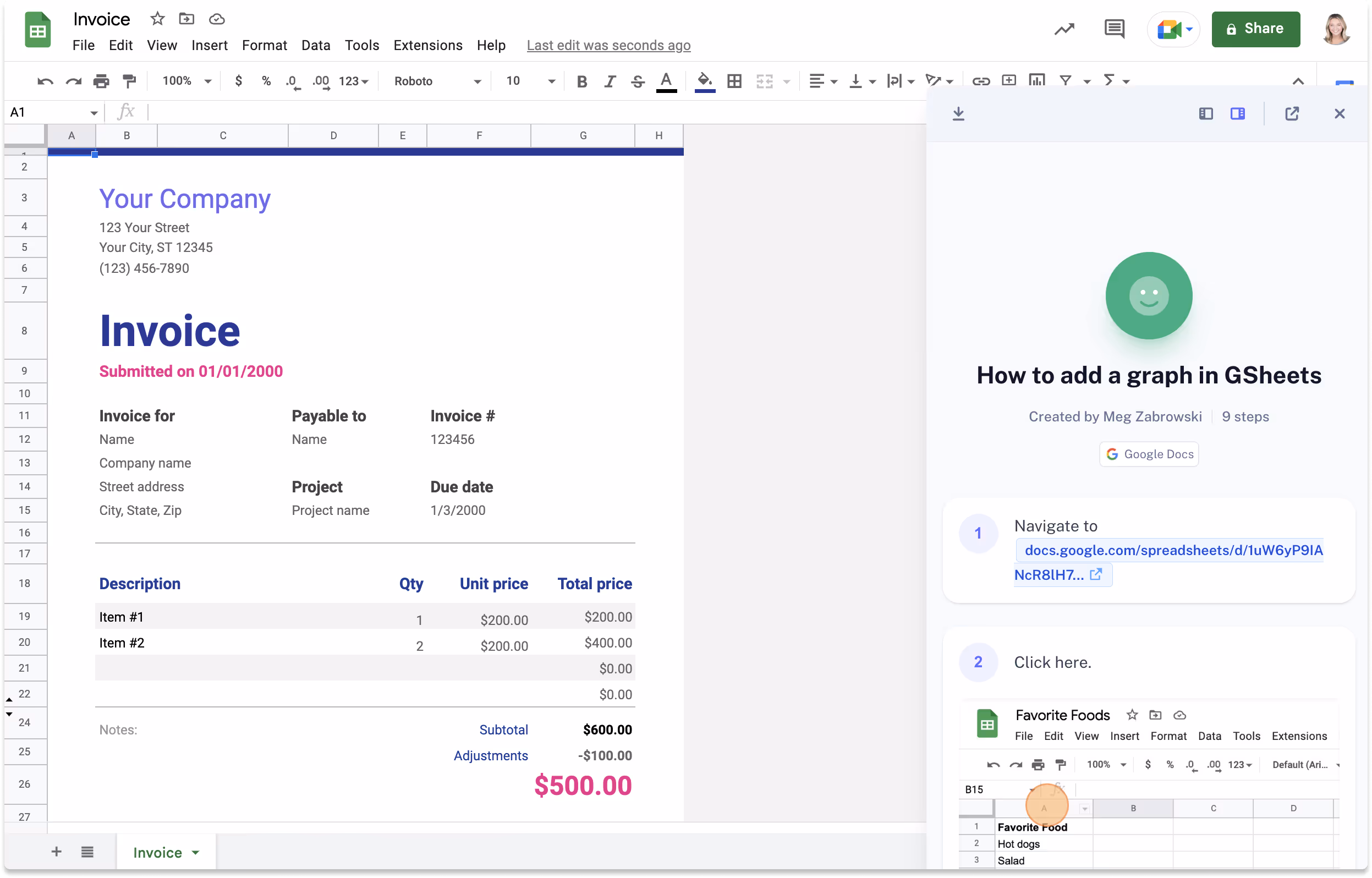Open the borders tool
Screen dimensions: 1372x878
tap(734, 81)
